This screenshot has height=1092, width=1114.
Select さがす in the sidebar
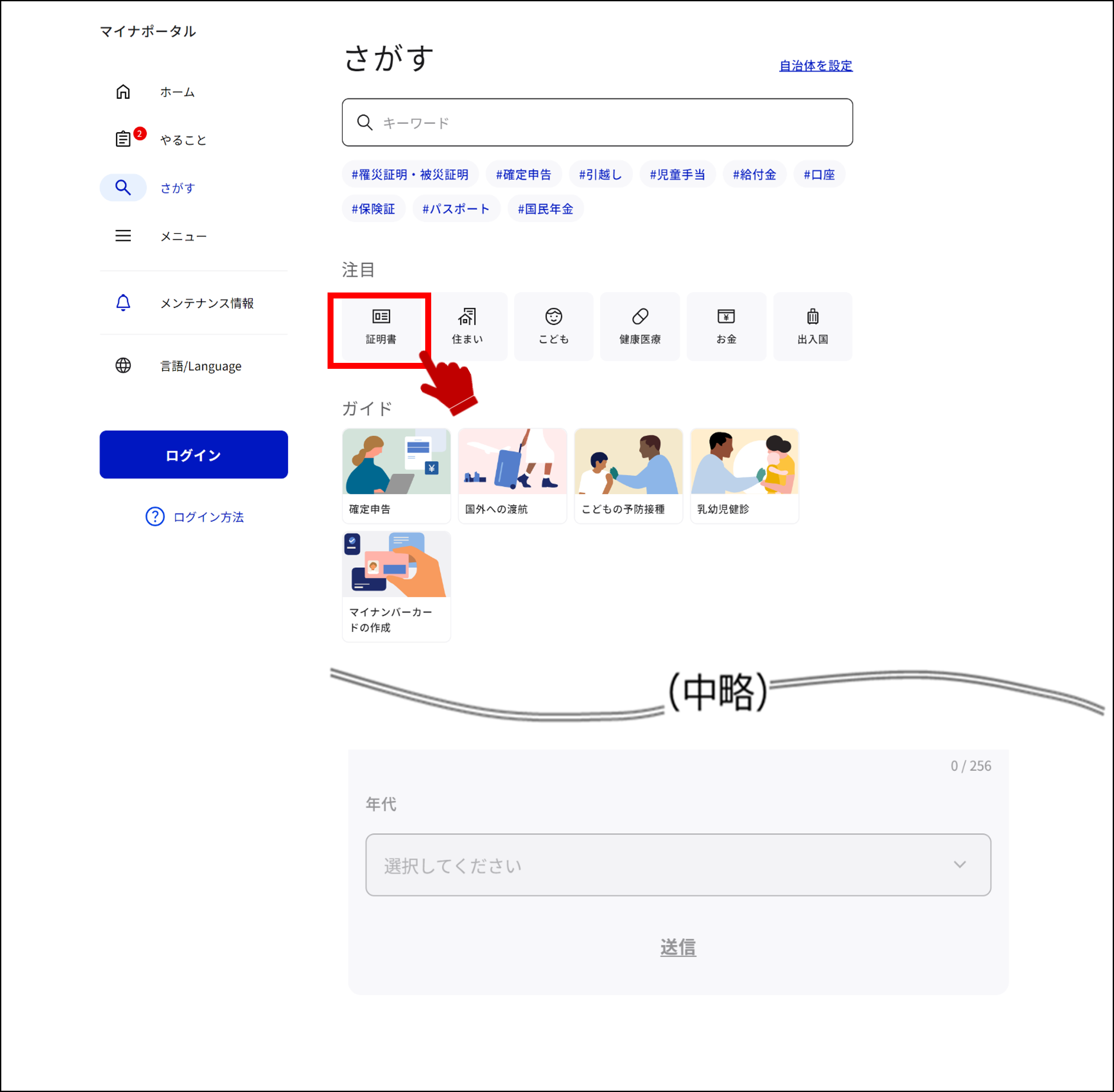click(178, 188)
